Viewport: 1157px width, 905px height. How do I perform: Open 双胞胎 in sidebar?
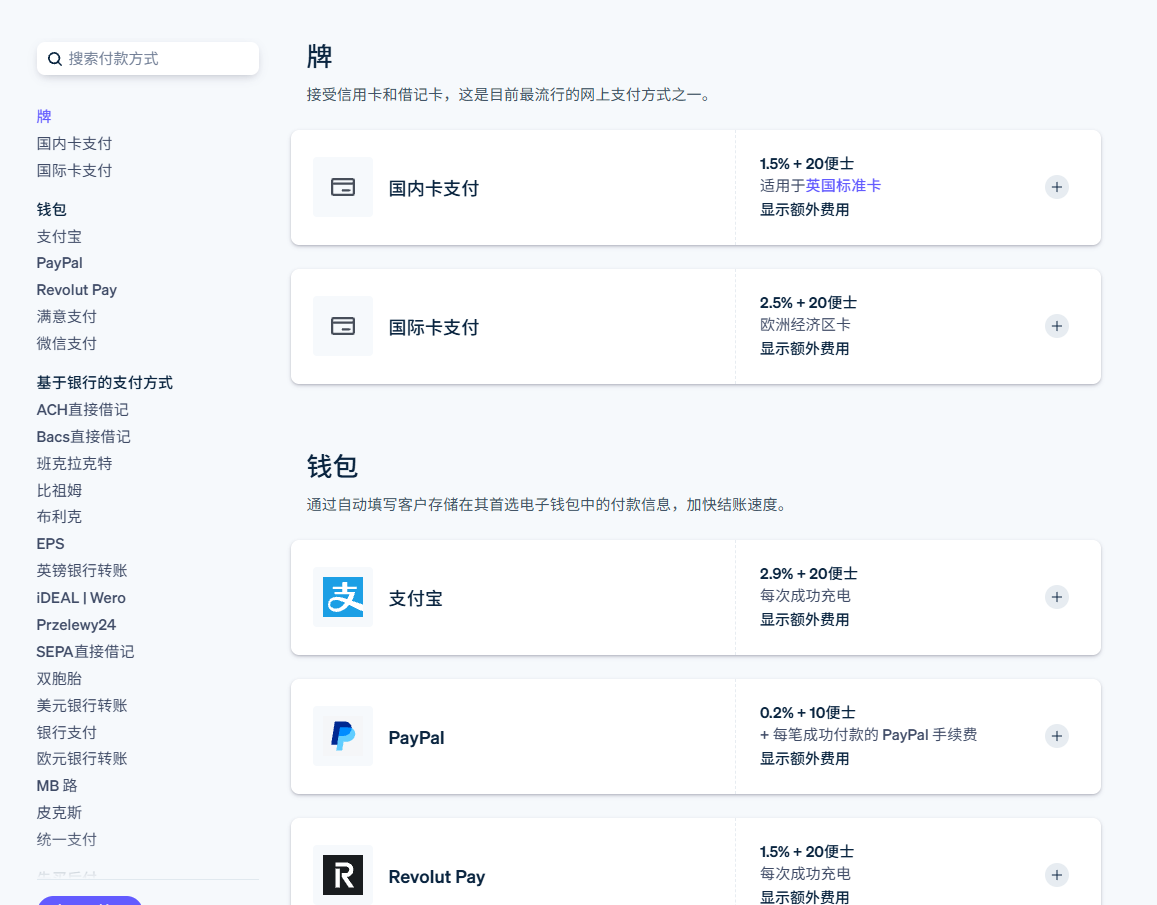pyautogui.click(x=59, y=678)
